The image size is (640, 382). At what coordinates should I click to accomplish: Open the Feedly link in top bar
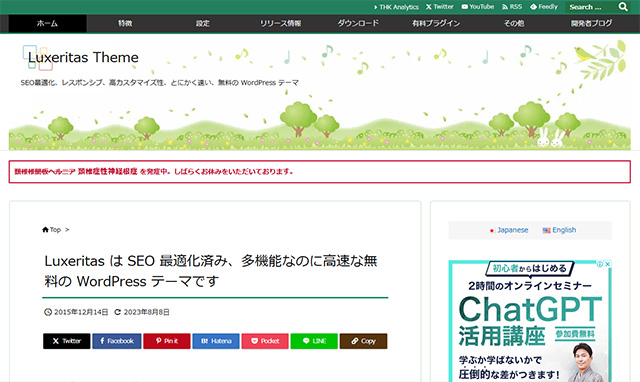point(544,7)
